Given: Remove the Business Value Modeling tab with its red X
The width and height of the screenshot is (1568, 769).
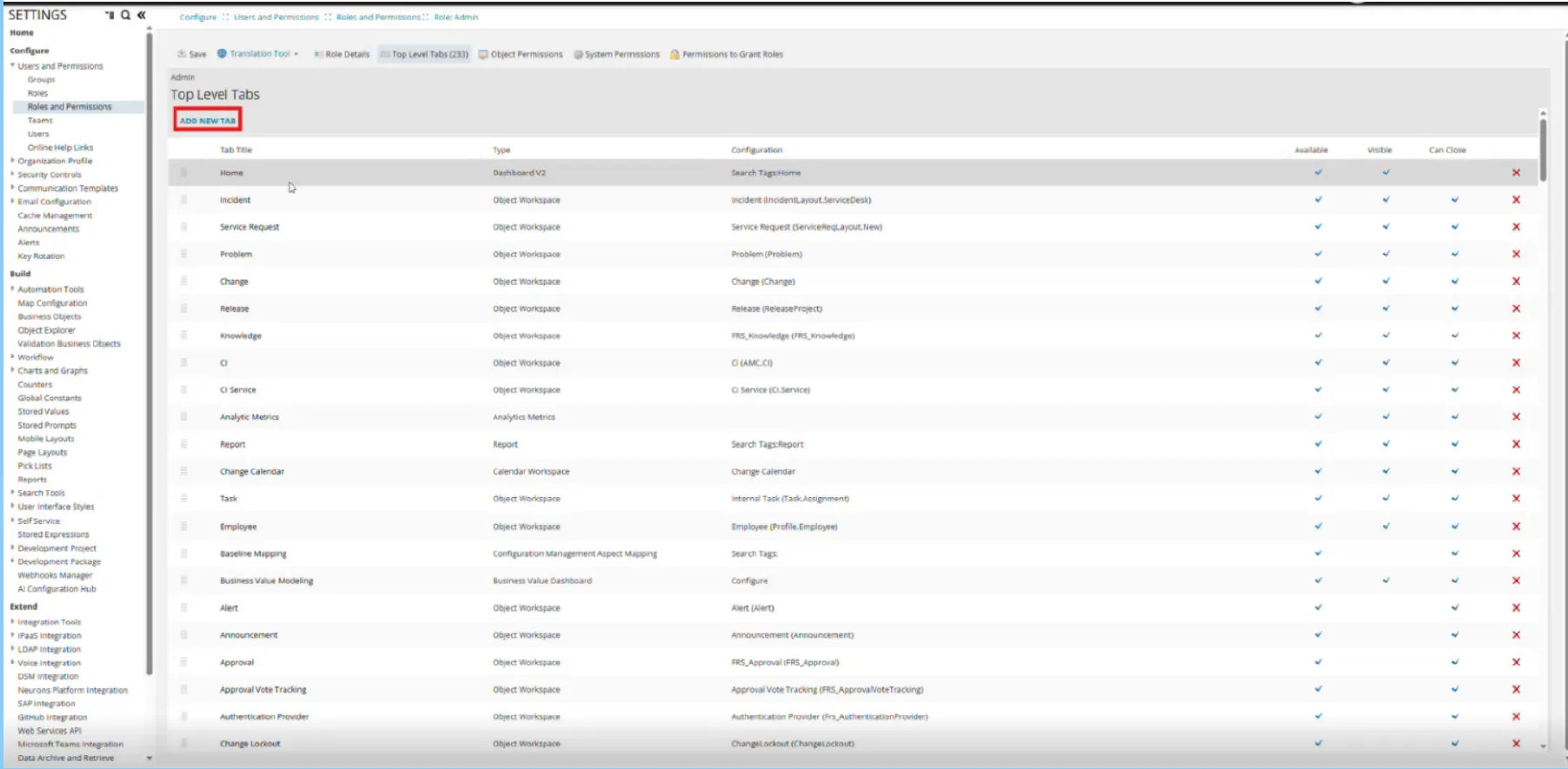Looking at the screenshot, I should click(1516, 580).
